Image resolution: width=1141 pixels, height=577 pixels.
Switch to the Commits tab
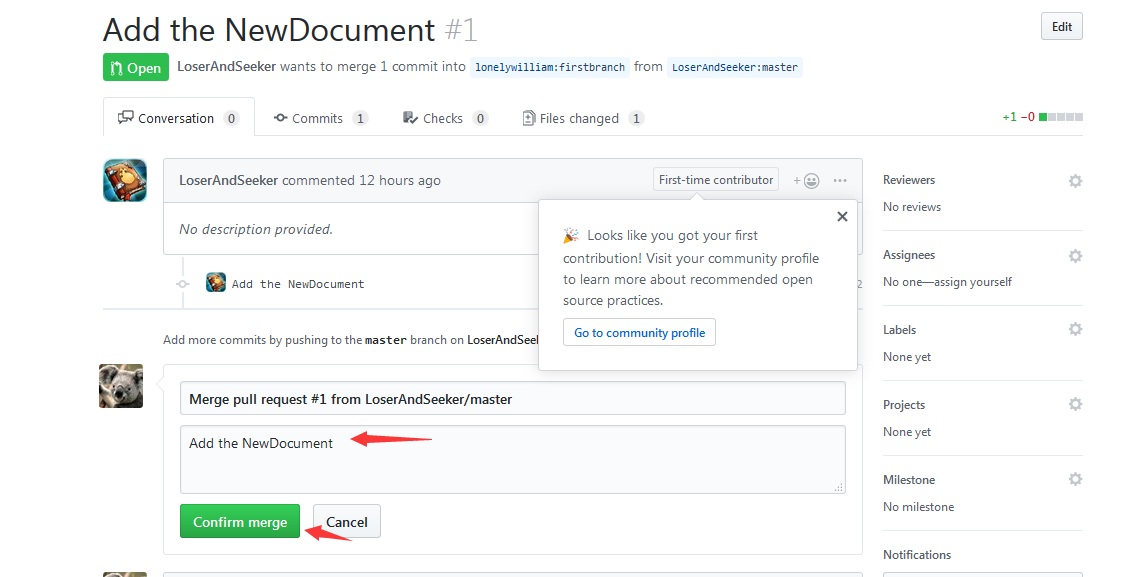(321, 118)
